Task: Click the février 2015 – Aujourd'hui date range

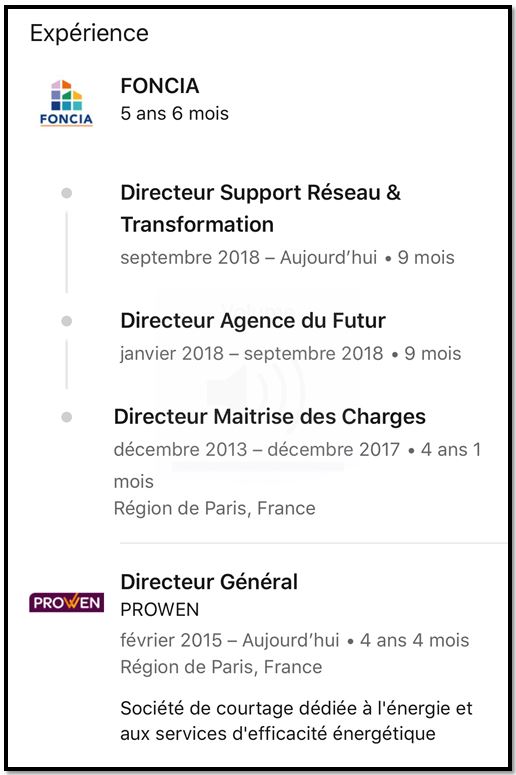Action: (230, 640)
